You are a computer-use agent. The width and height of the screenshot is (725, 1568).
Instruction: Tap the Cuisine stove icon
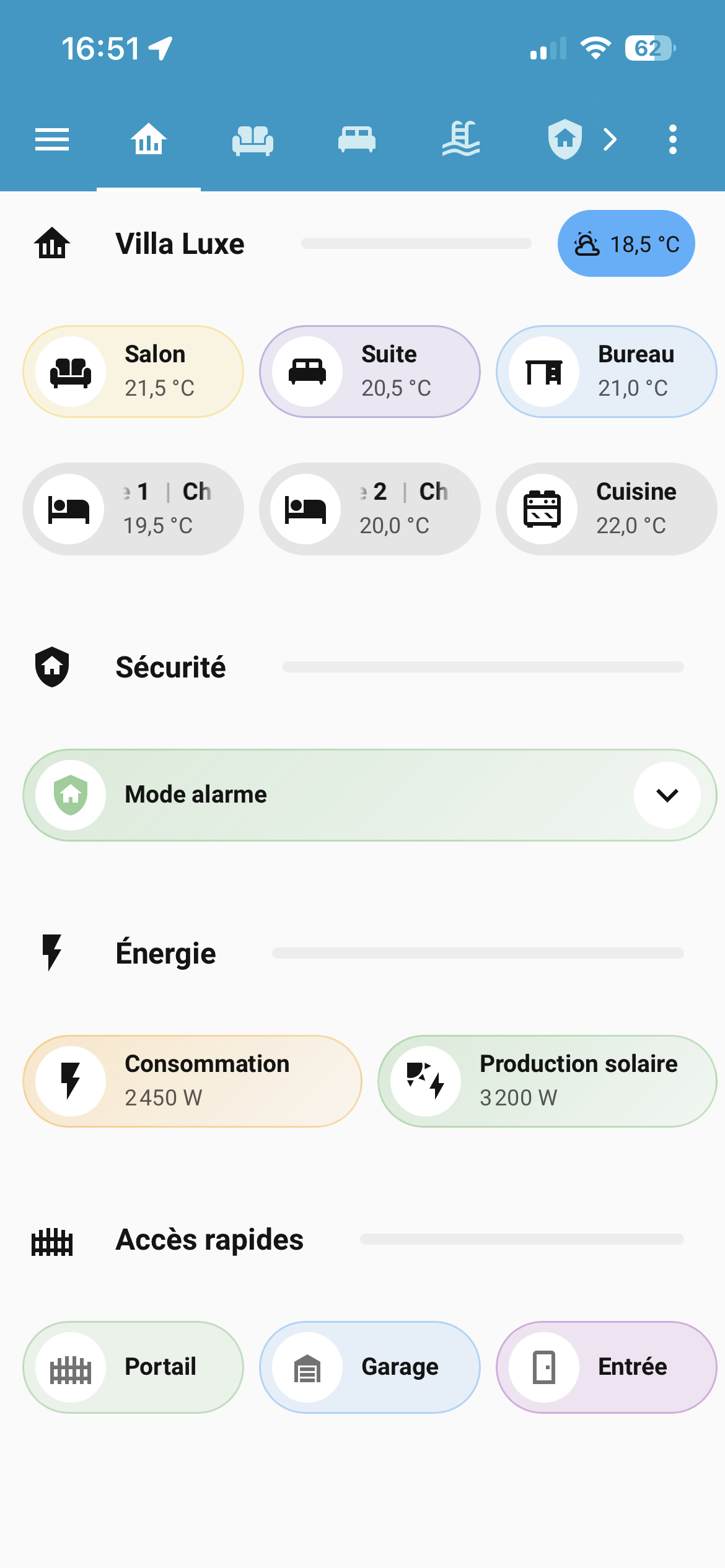pyautogui.click(x=542, y=509)
